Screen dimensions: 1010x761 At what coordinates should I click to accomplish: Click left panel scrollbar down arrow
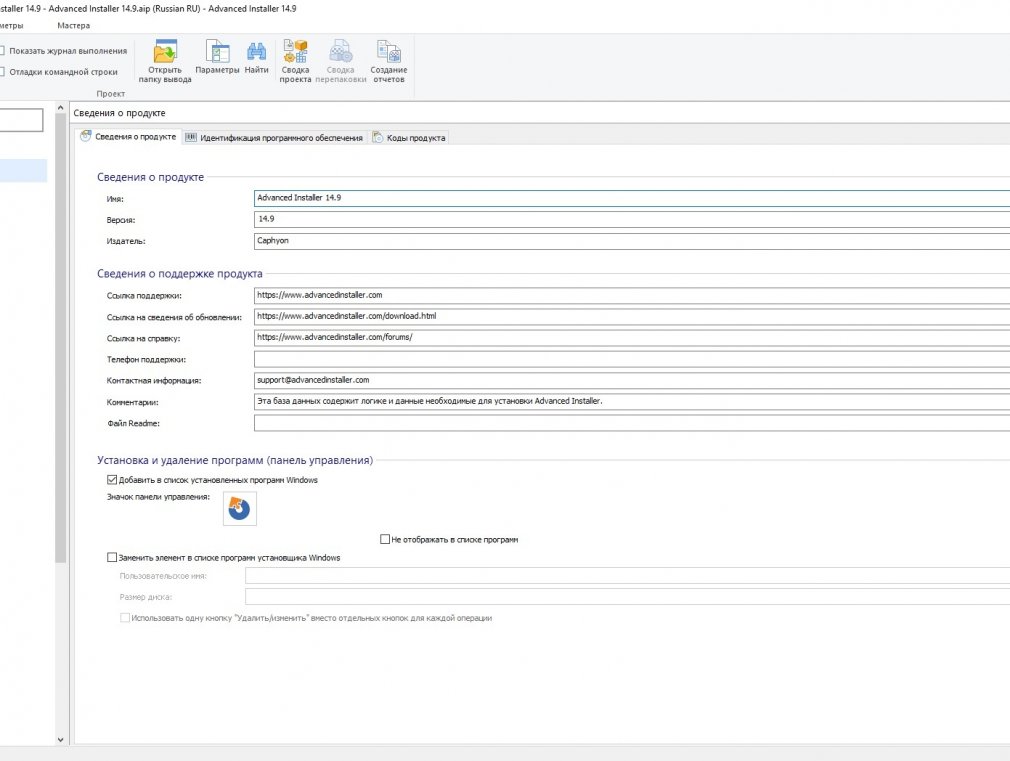[x=61, y=740]
